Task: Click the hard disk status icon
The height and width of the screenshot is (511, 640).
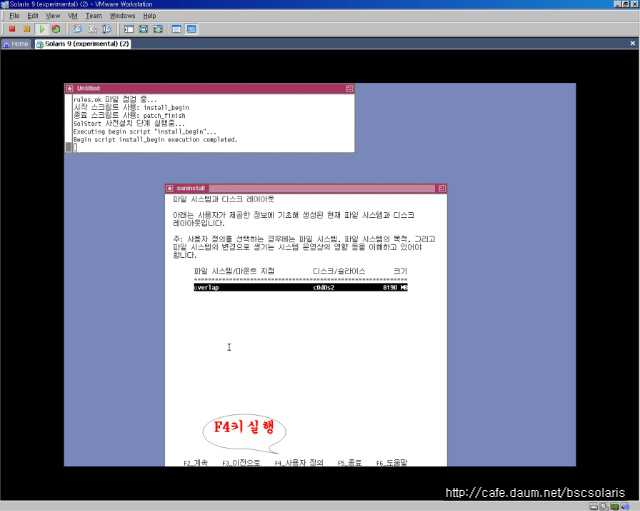Action: point(594,507)
